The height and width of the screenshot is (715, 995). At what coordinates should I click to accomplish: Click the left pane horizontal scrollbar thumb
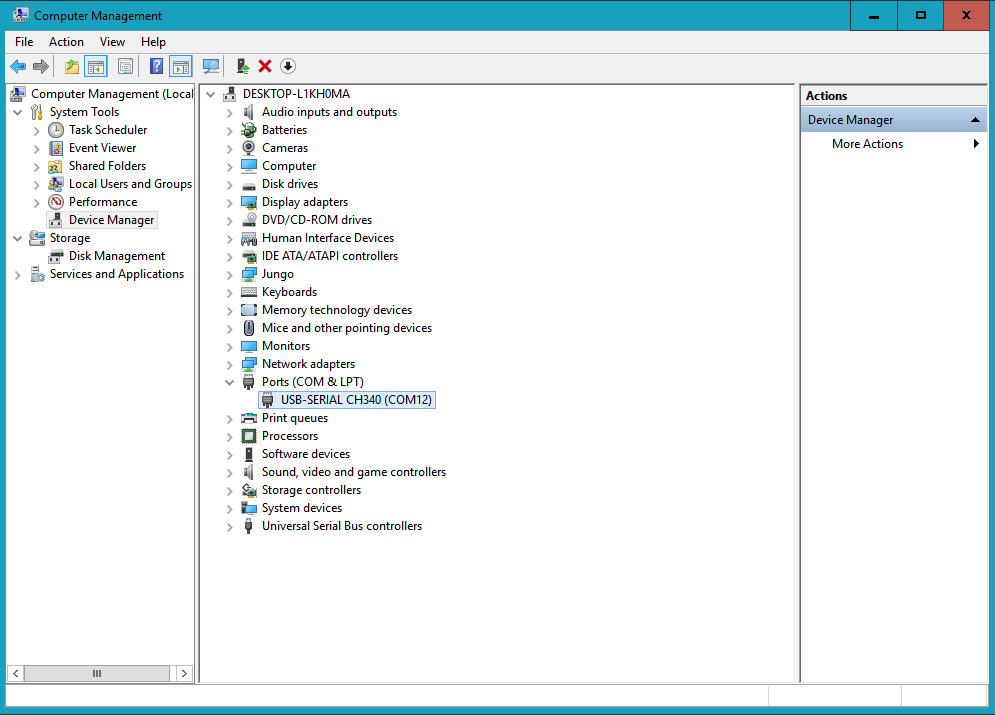(x=96, y=673)
